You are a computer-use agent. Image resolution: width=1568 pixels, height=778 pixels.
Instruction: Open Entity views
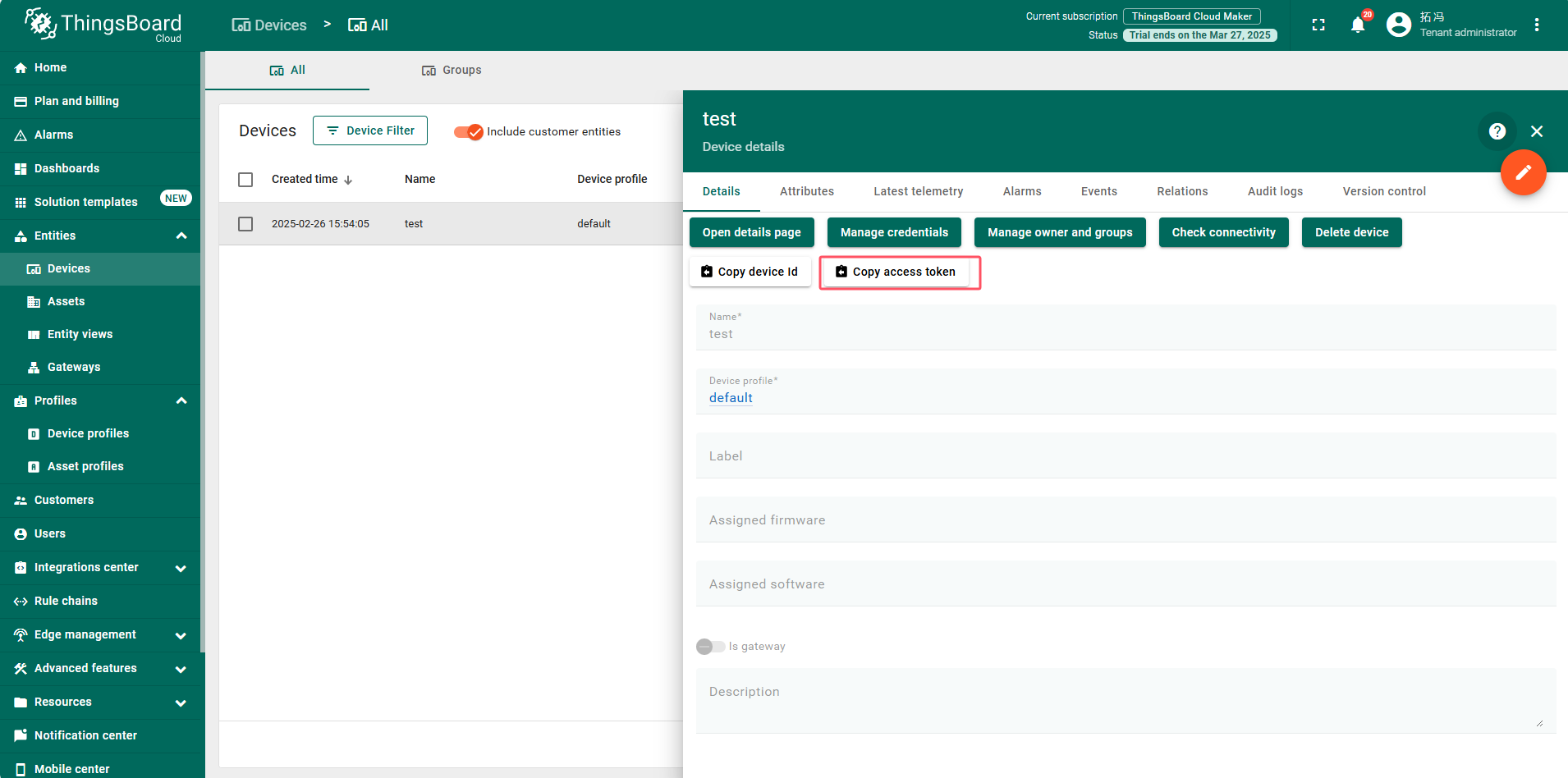point(100,334)
